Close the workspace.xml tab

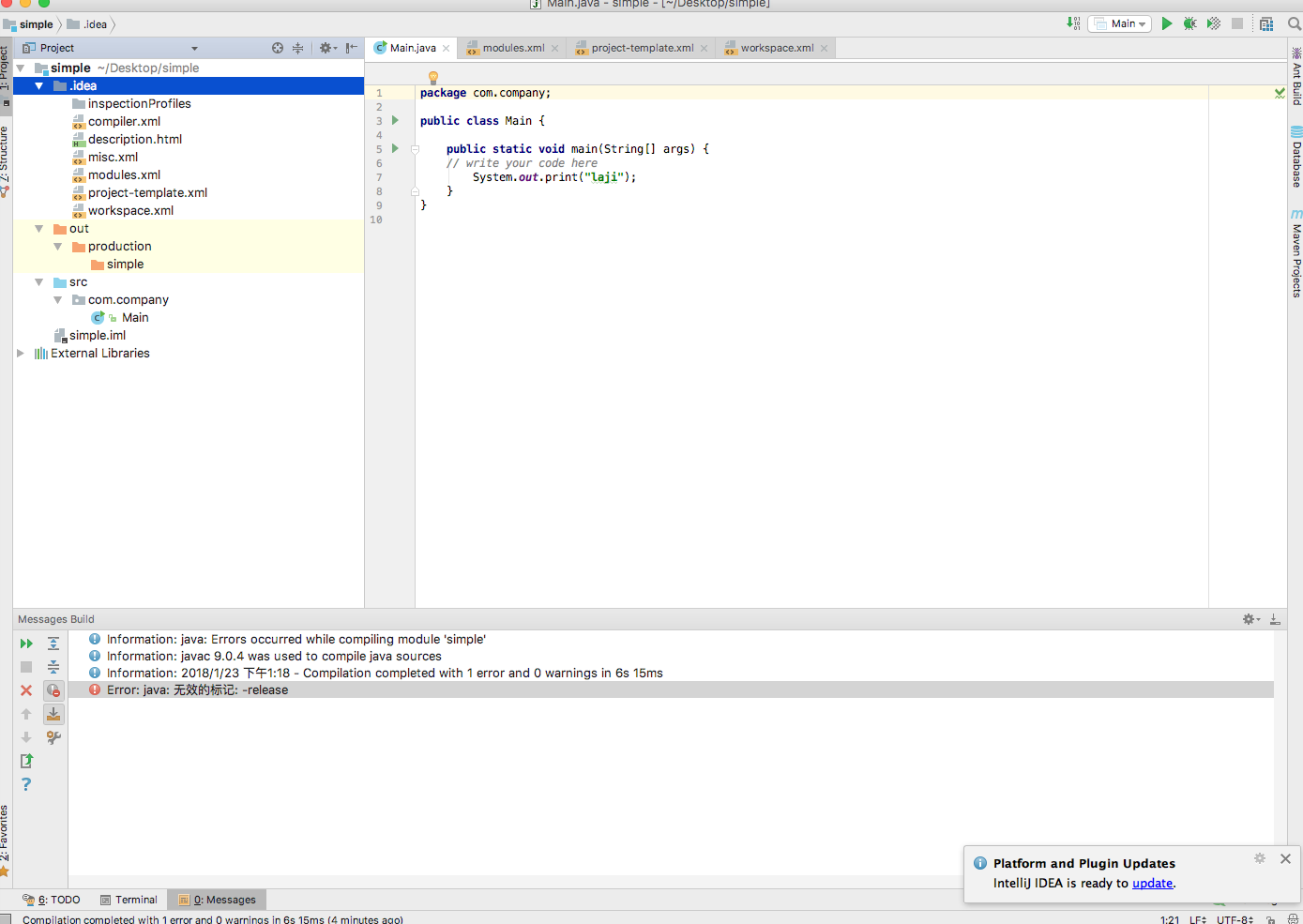click(x=825, y=49)
